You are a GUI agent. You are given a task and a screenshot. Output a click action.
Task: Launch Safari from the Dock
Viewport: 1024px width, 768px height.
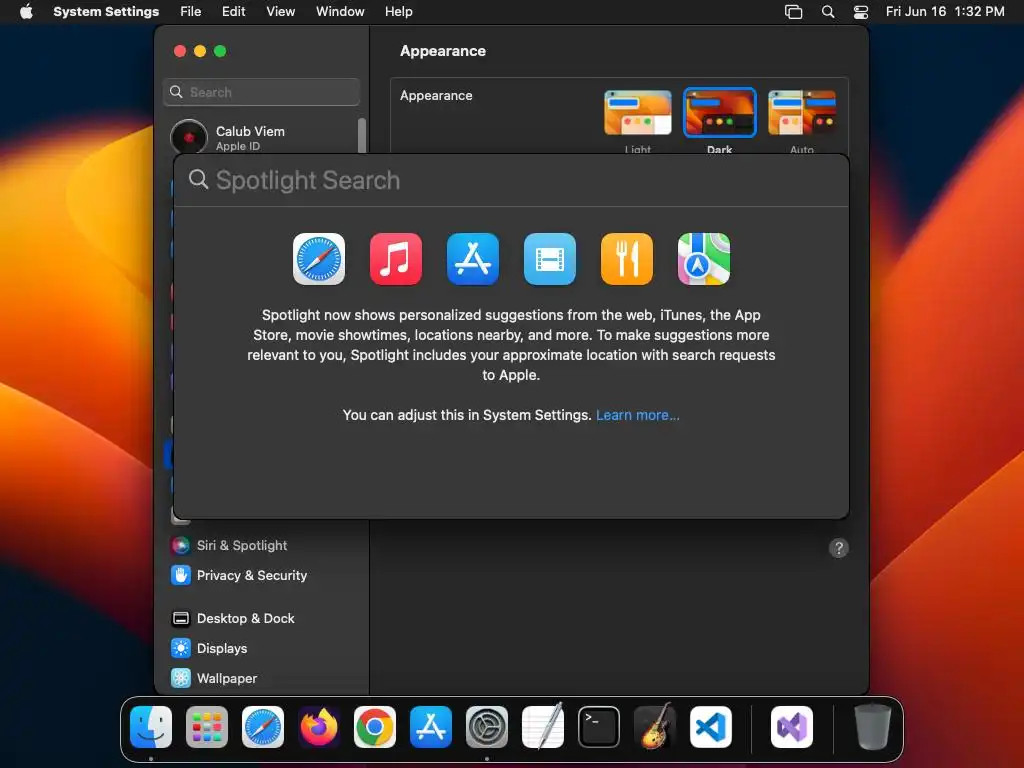click(263, 727)
